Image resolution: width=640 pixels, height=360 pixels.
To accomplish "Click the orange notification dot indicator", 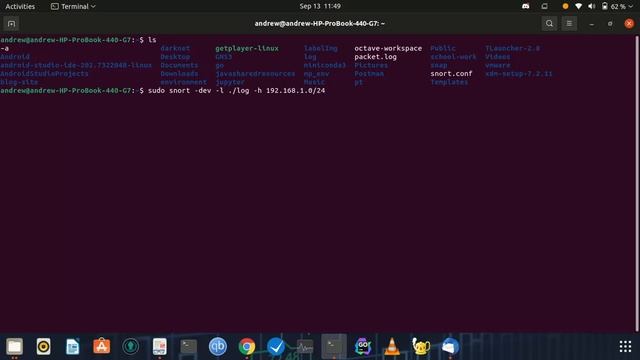I will 565,6.
